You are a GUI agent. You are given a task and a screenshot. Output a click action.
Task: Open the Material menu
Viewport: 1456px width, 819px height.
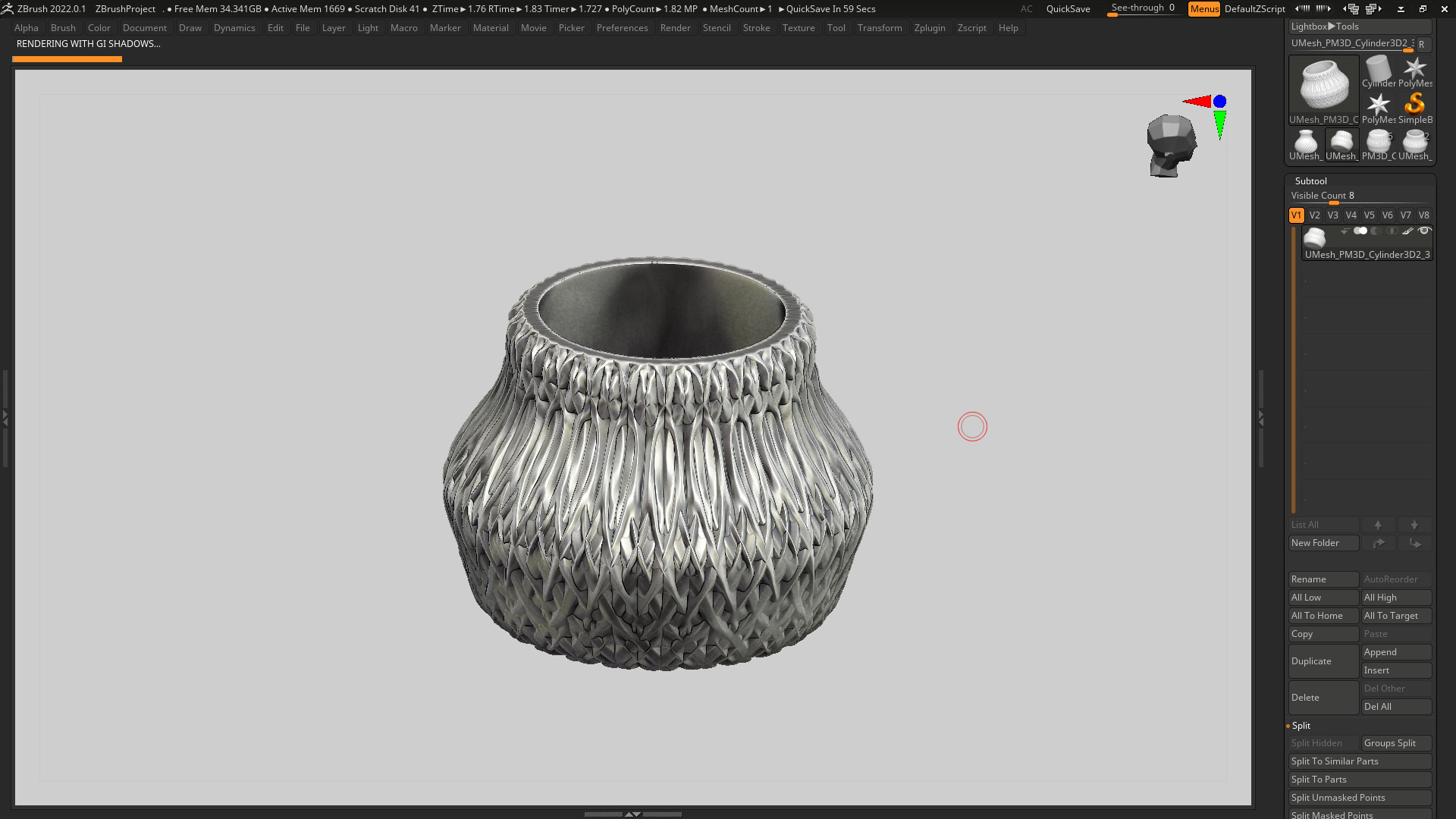click(491, 28)
